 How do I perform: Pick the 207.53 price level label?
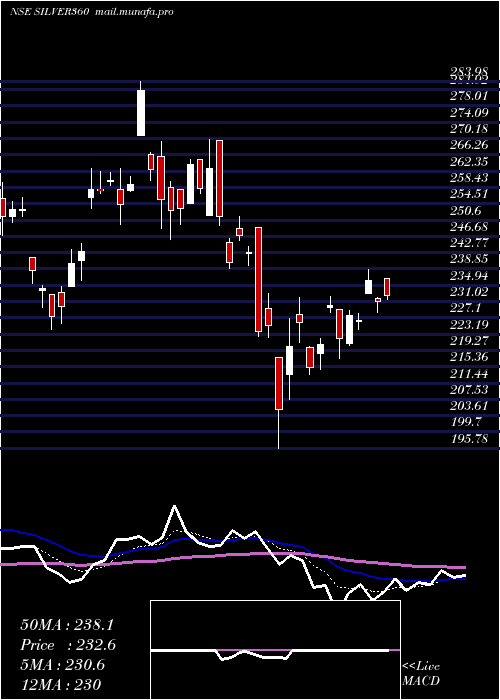coord(469,389)
